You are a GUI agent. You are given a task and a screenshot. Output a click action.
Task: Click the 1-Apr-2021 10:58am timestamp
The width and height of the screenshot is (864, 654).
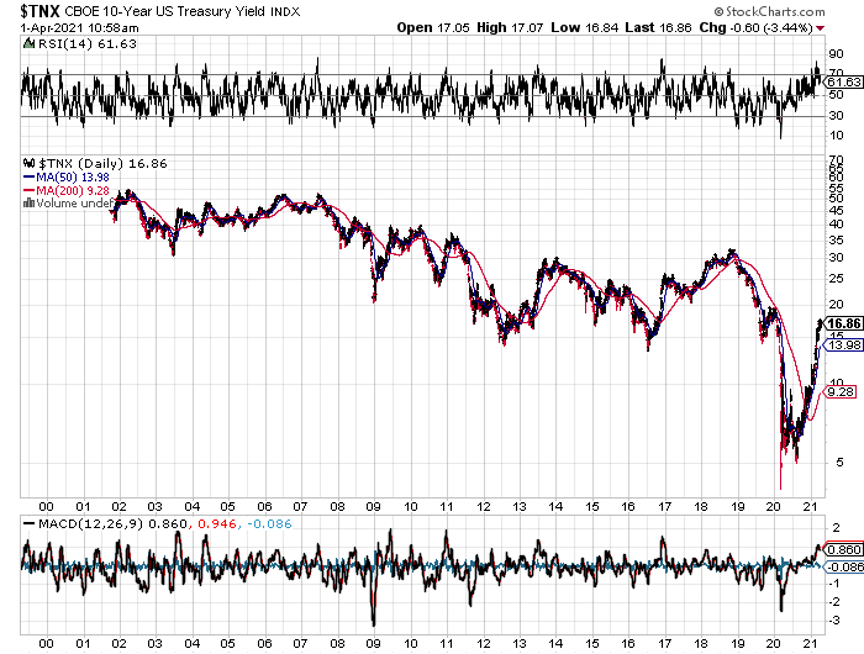pos(70,28)
